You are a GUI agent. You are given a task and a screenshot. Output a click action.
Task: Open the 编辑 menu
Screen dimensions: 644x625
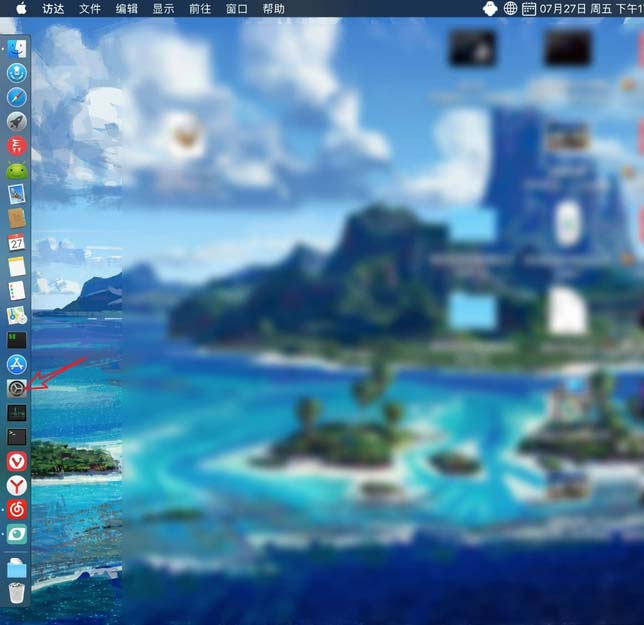click(x=126, y=9)
